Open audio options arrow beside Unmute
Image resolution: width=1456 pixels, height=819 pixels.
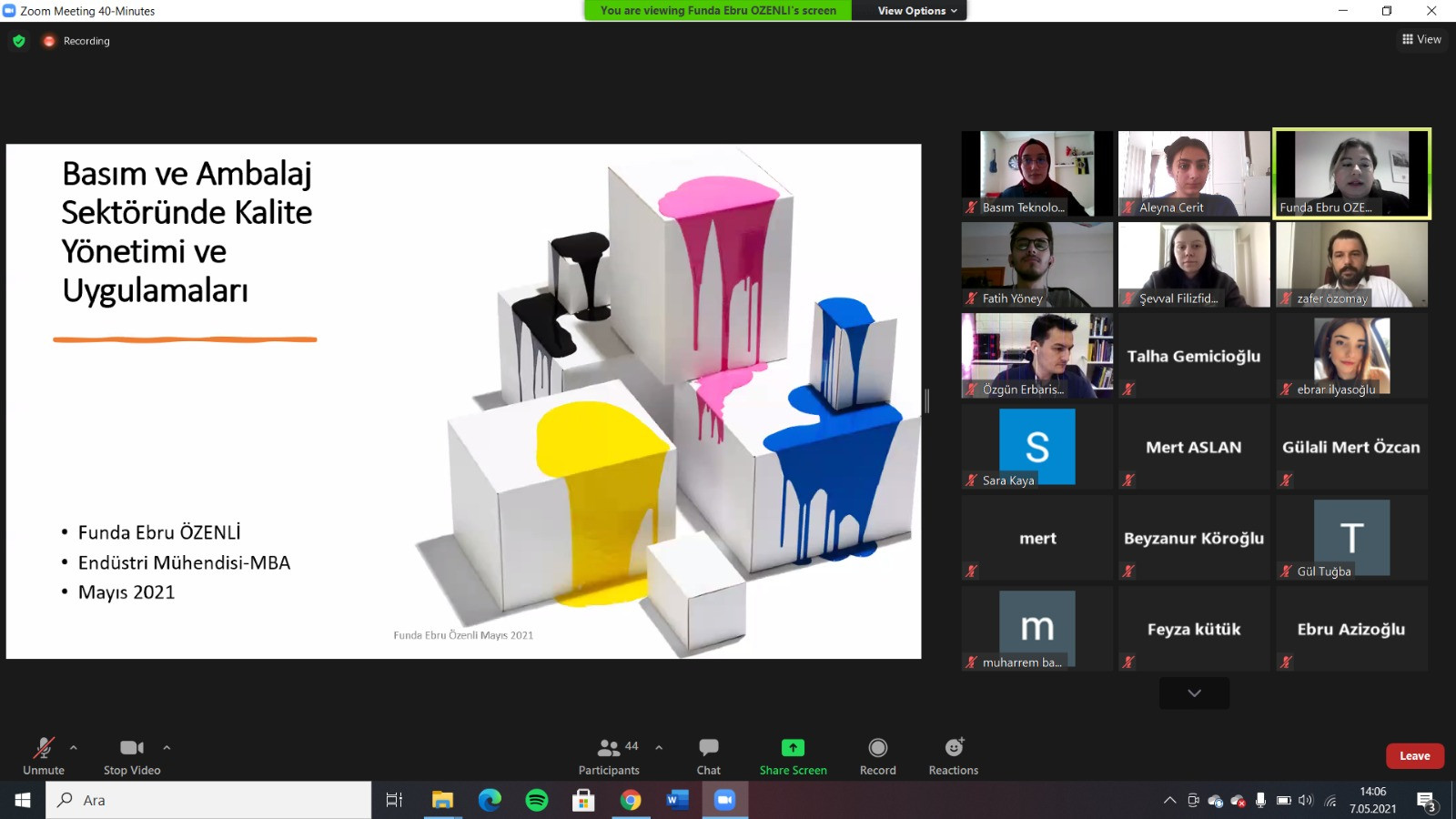coord(74,748)
